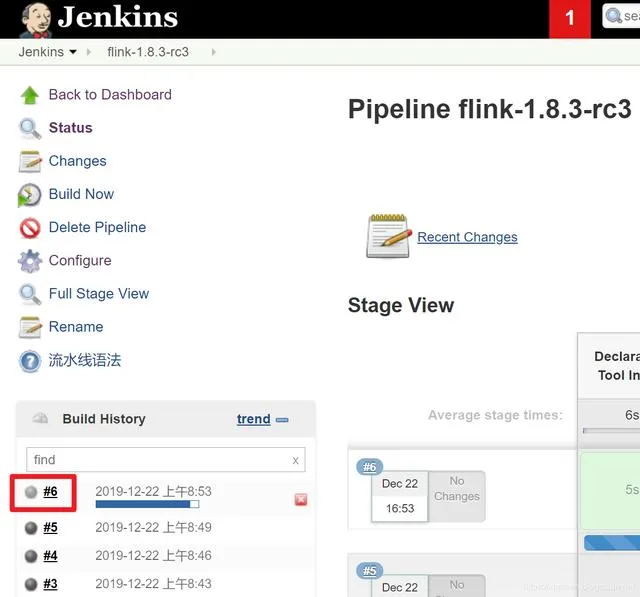Click build #3 timestamp 2019-12-22 上午8:43
The width and height of the screenshot is (640, 597).
click(153, 584)
